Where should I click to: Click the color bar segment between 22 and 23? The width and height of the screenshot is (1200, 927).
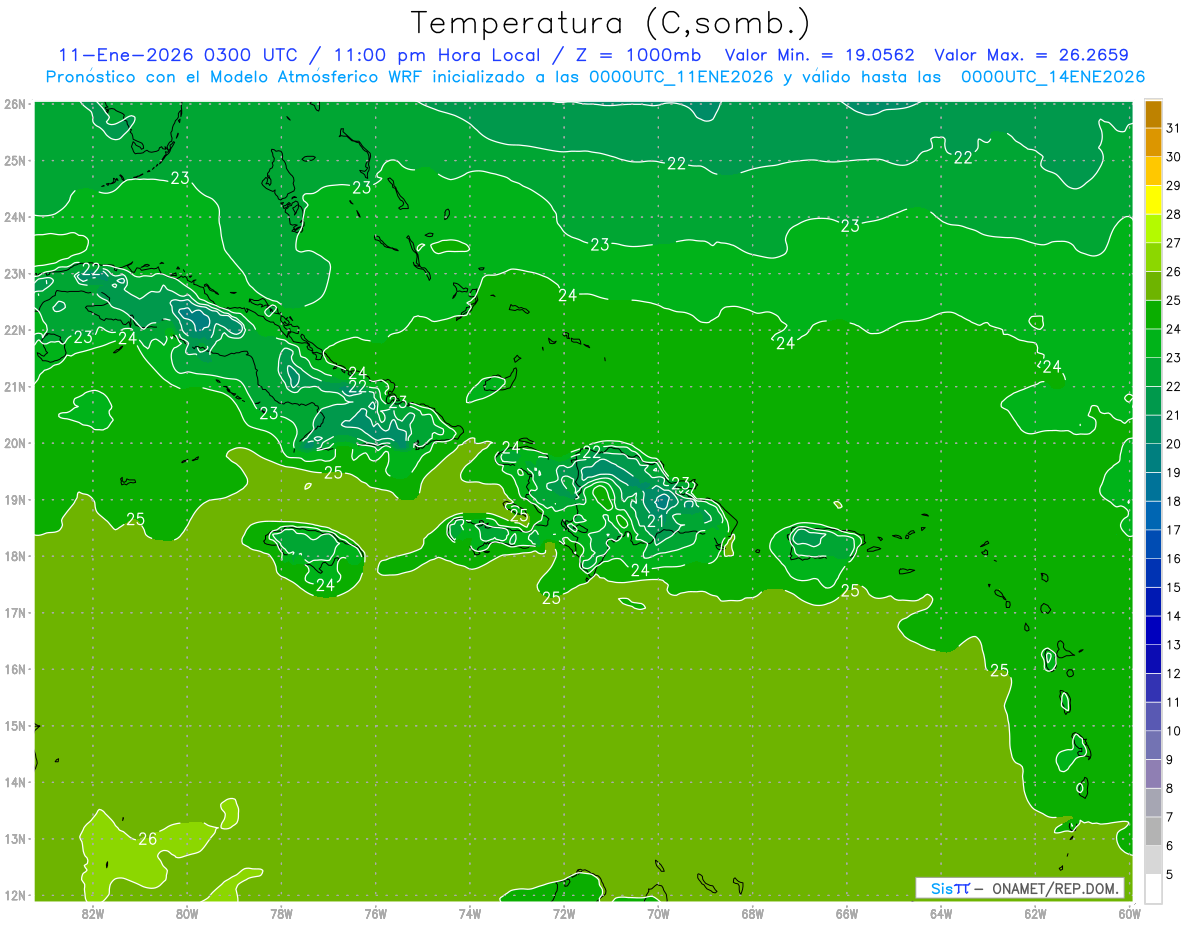point(1153,372)
